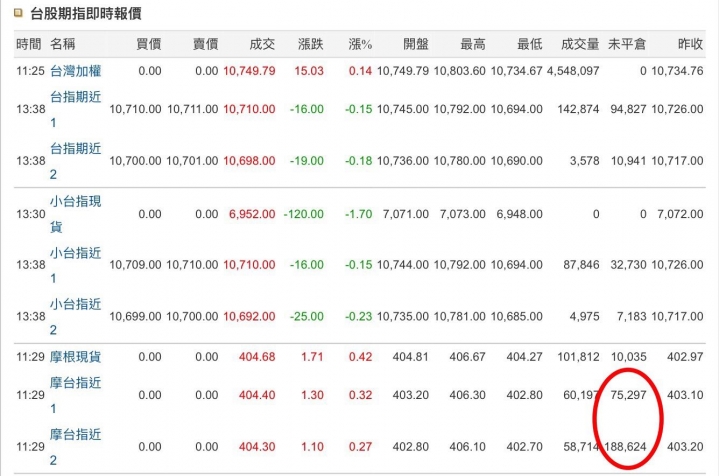Click the 賣價 column header

point(205,44)
